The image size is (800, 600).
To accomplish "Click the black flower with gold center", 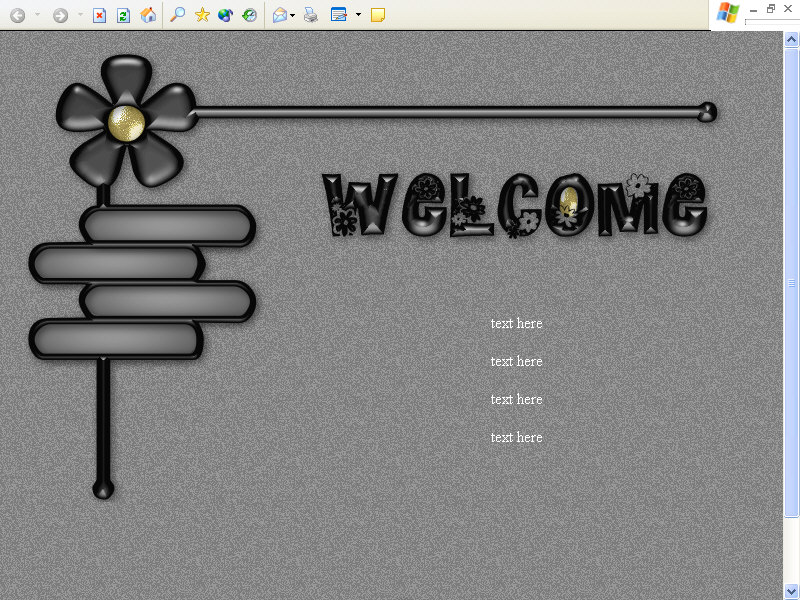I will click(x=126, y=120).
